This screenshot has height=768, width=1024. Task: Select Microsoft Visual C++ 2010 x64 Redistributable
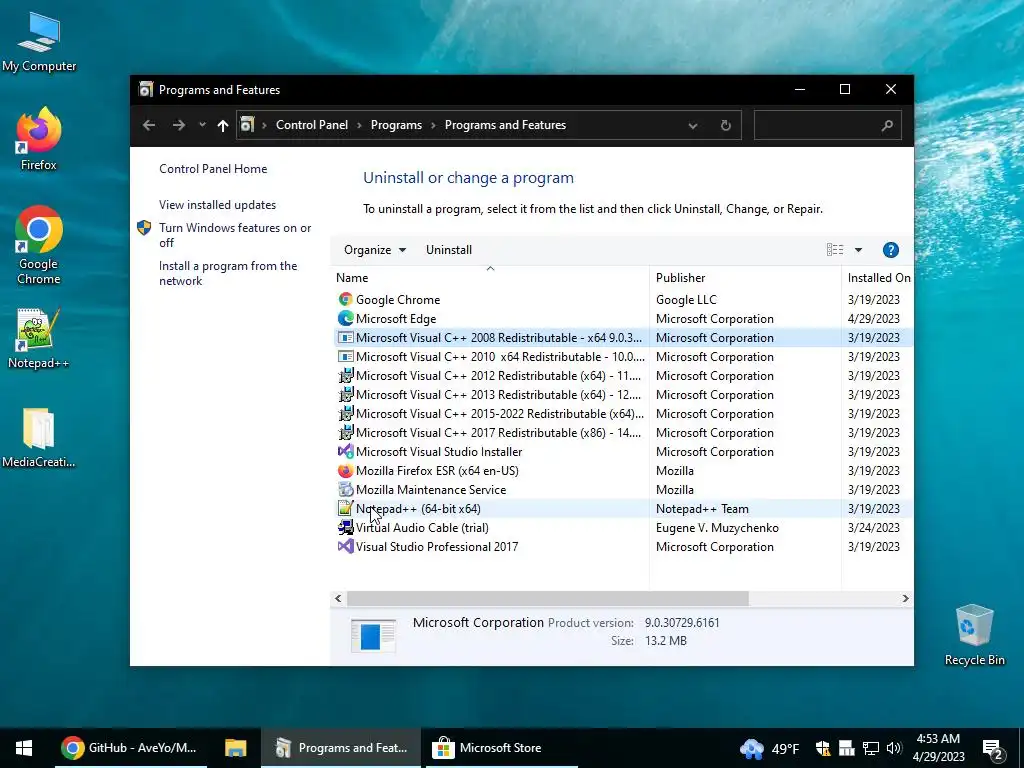click(622, 357)
